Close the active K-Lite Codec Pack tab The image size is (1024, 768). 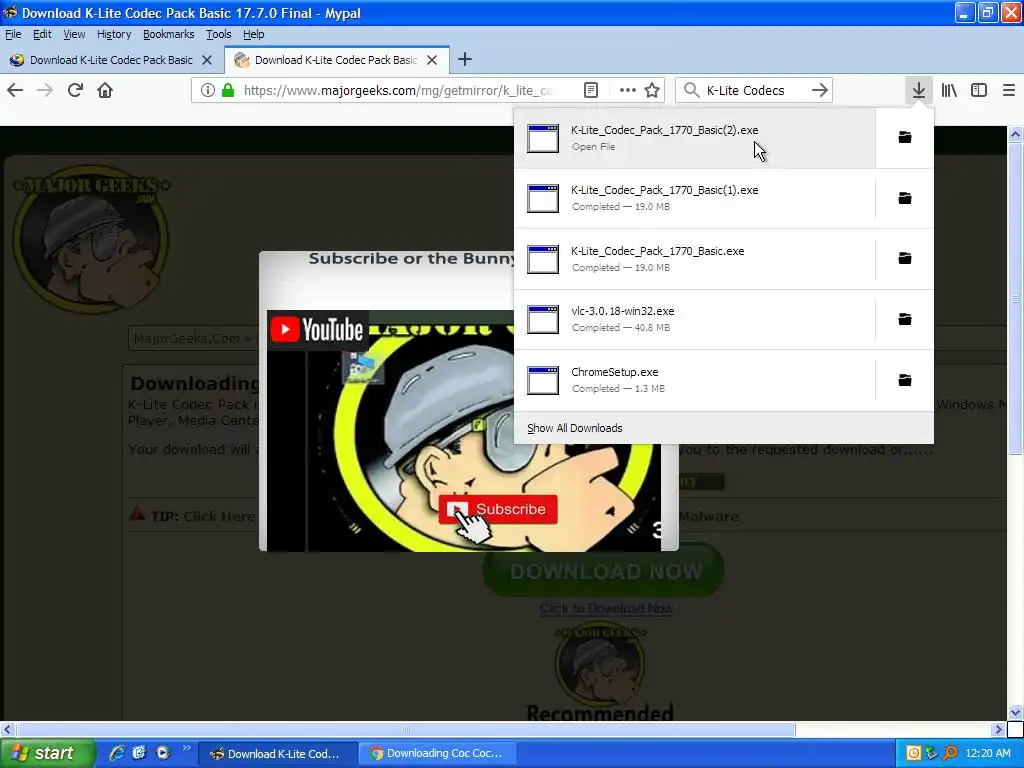(432, 60)
